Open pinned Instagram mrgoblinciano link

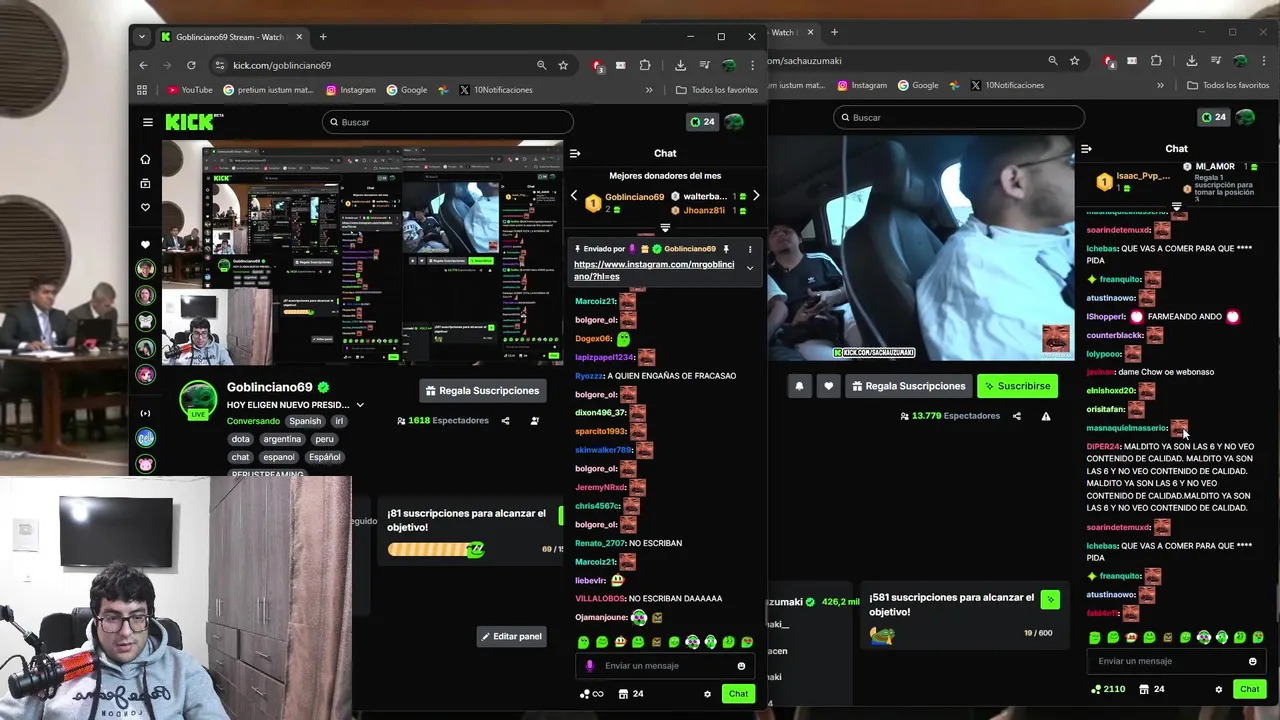[x=654, y=270]
